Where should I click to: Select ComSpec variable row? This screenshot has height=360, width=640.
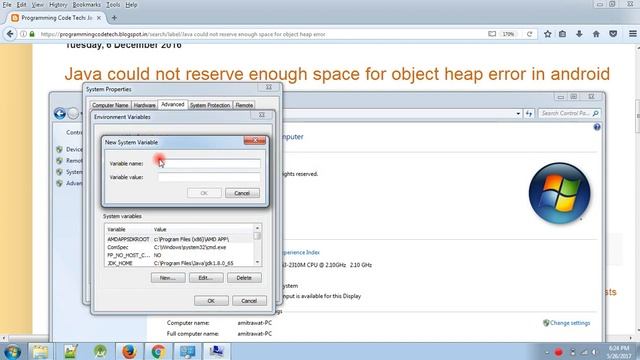pyautogui.click(x=179, y=247)
